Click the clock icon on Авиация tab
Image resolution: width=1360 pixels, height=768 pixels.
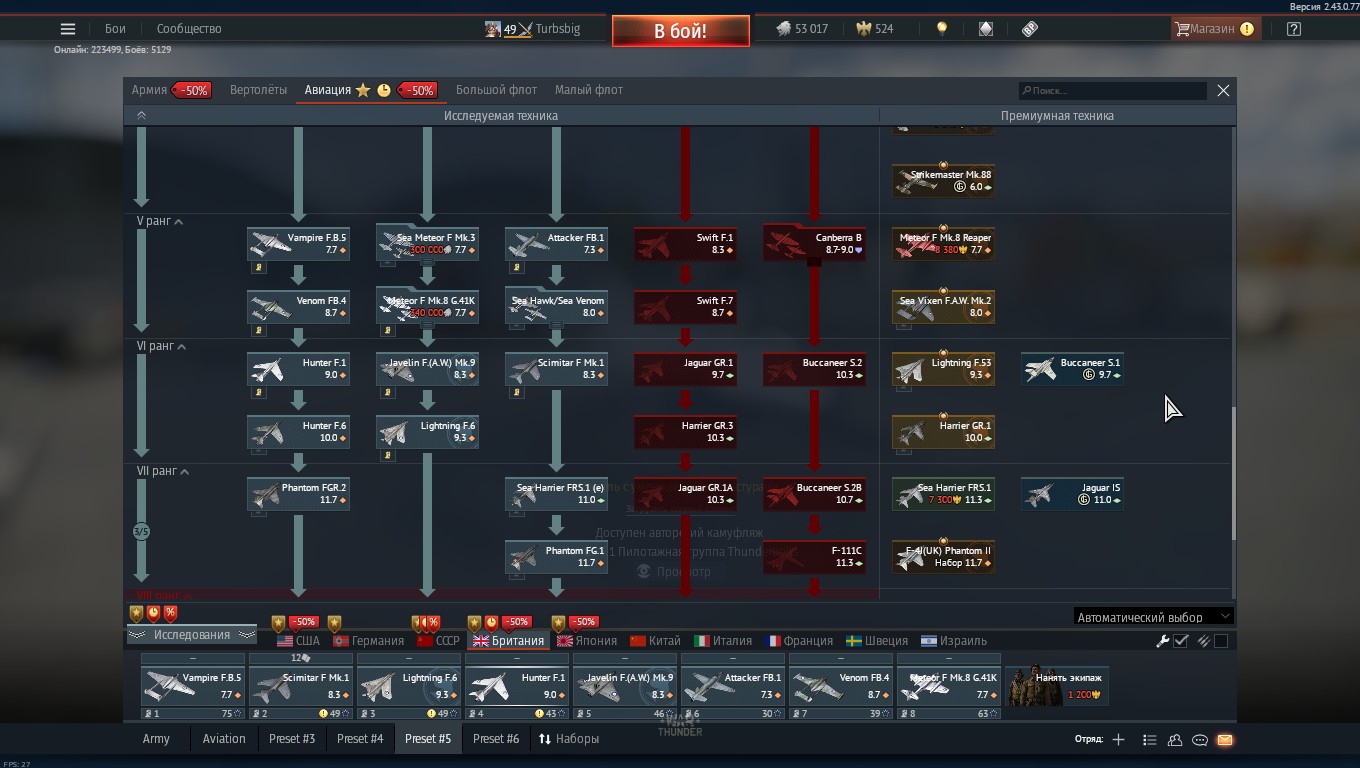click(x=384, y=90)
